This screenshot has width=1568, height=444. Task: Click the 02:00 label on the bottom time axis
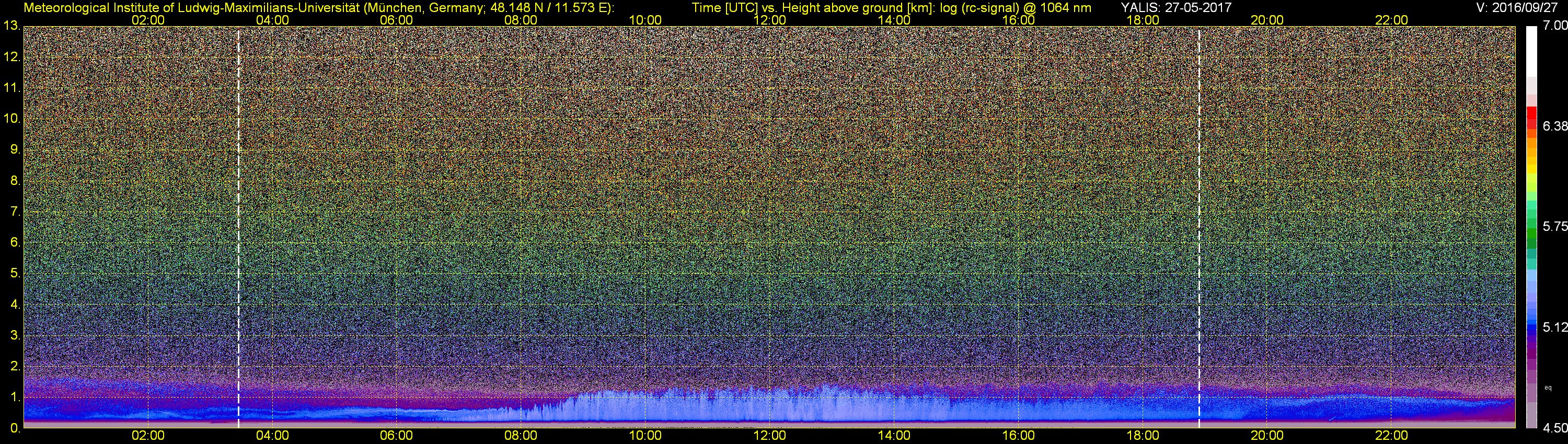pyautogui.click(x=148, y=436)
